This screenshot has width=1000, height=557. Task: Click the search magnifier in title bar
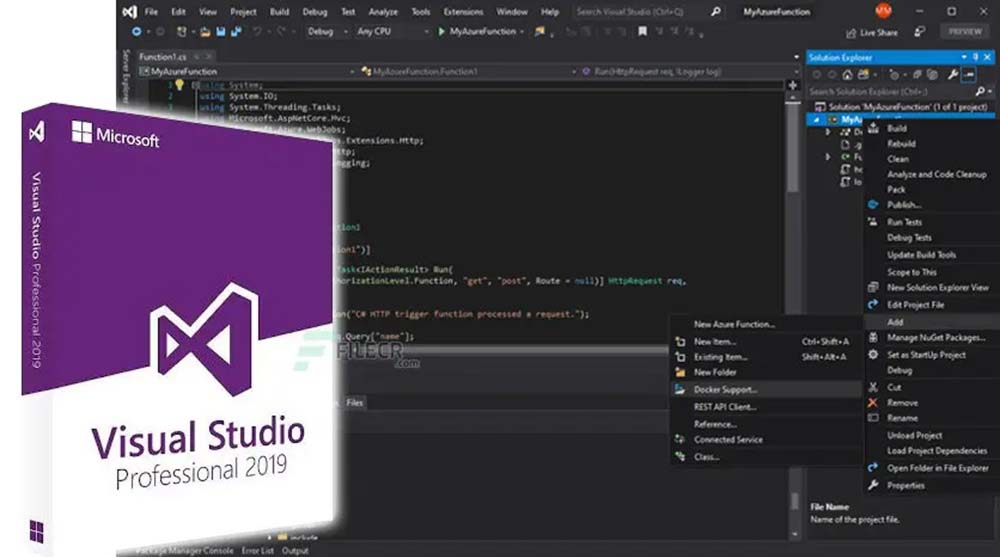(716, 11)
